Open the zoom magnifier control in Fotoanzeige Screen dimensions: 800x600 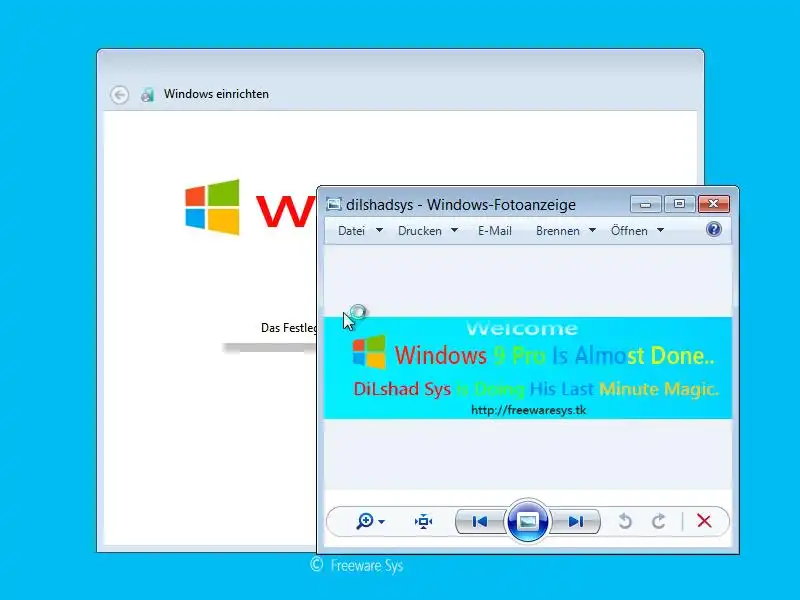pos(365,521)
